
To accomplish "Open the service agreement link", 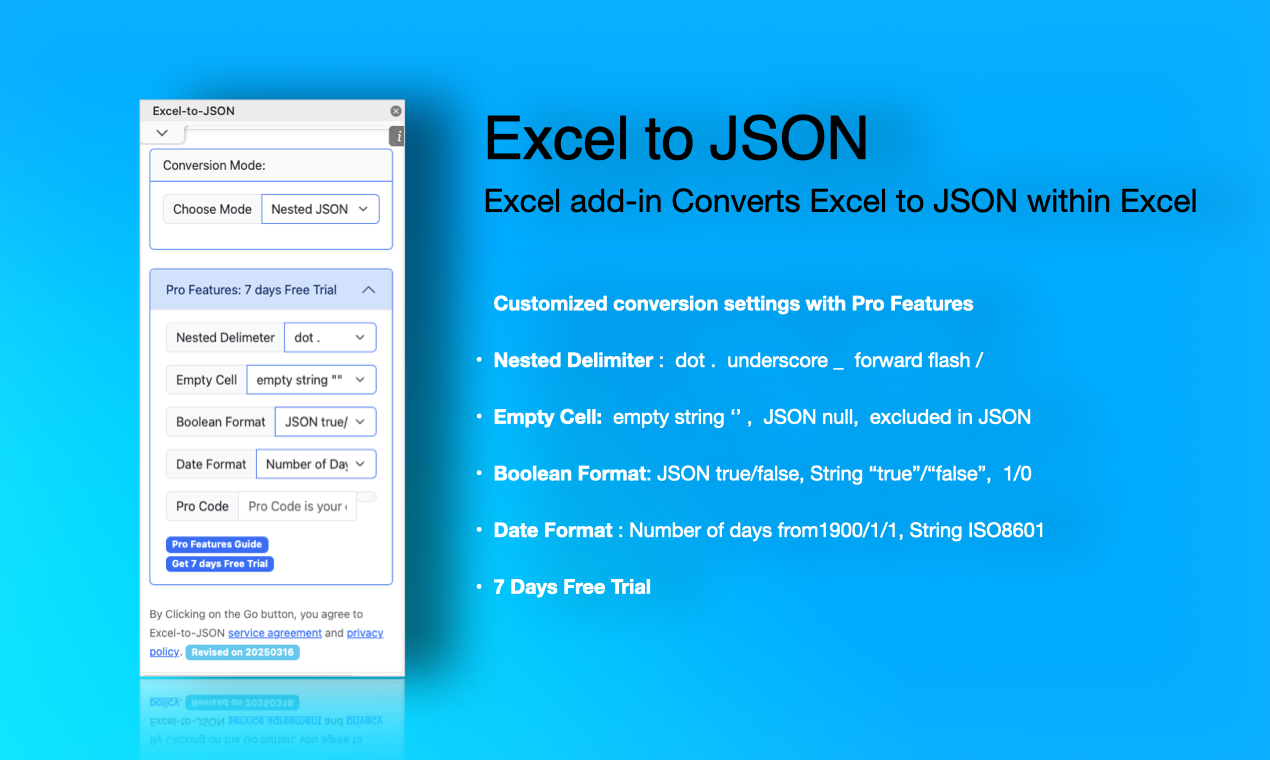I will click(x=275, y=633).
